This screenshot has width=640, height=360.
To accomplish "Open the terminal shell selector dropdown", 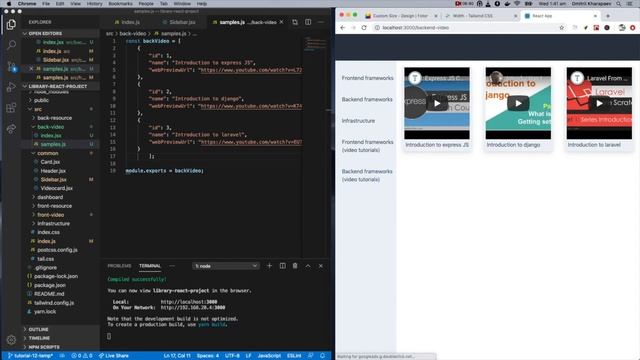I will (x=226, y=266).
